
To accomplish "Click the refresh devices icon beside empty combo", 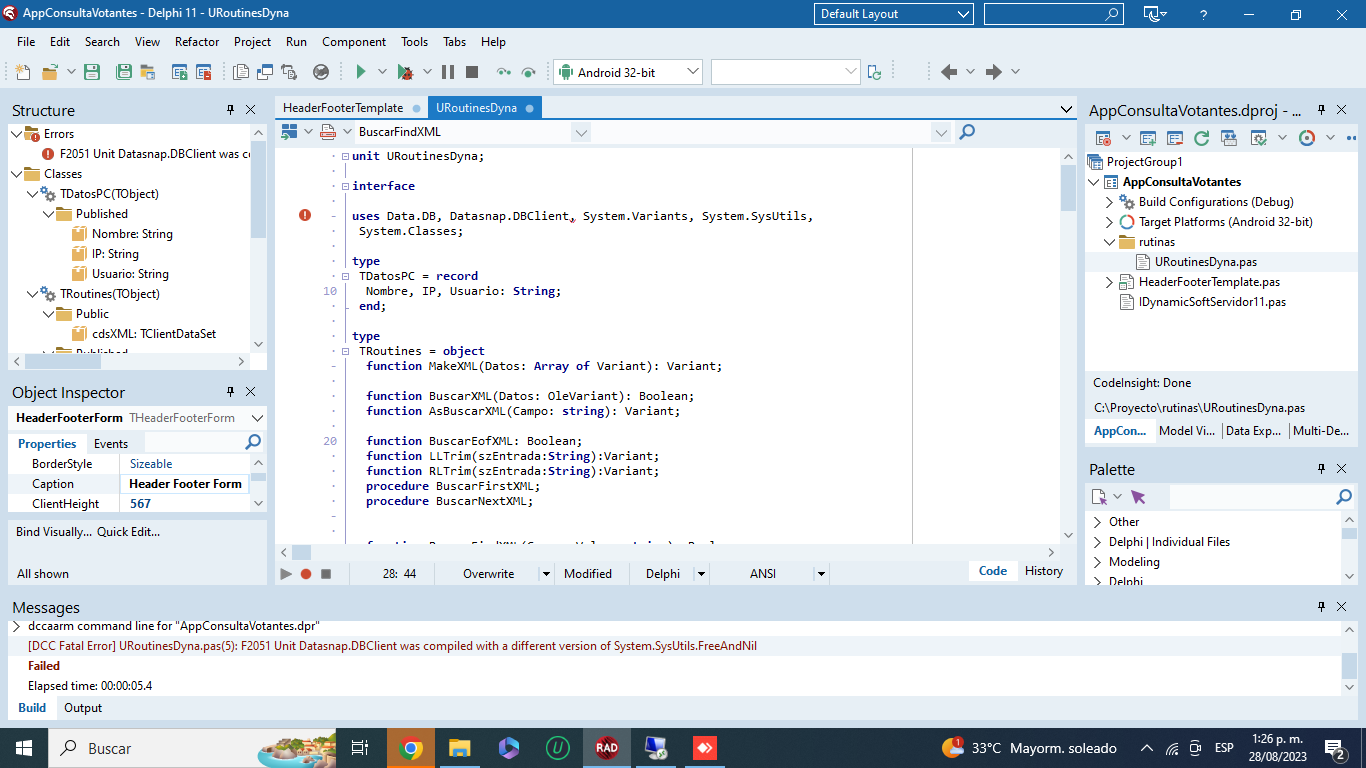I will pyautogui.click(x=875, y=72).
